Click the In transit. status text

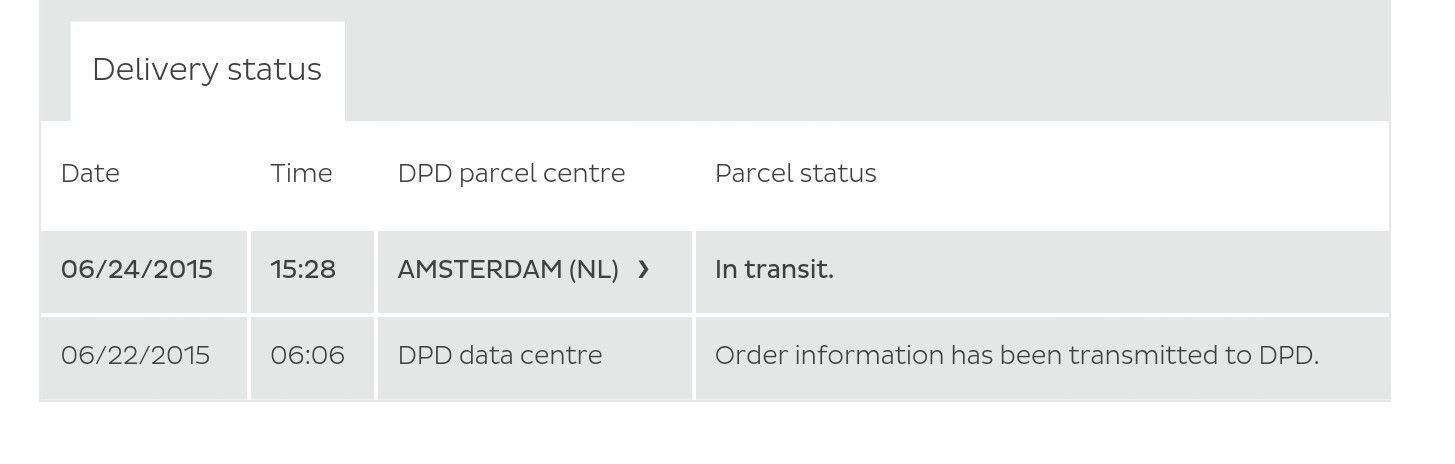[774, 270]
